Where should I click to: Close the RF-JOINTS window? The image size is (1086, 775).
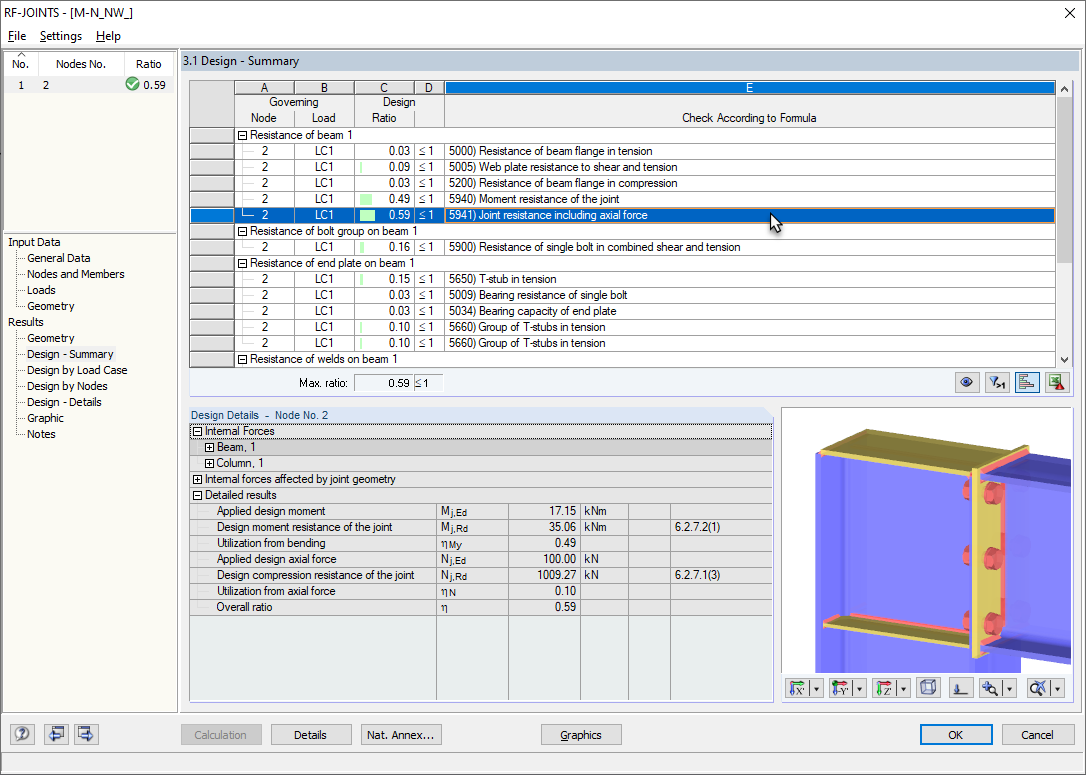tap(1069, 13)
